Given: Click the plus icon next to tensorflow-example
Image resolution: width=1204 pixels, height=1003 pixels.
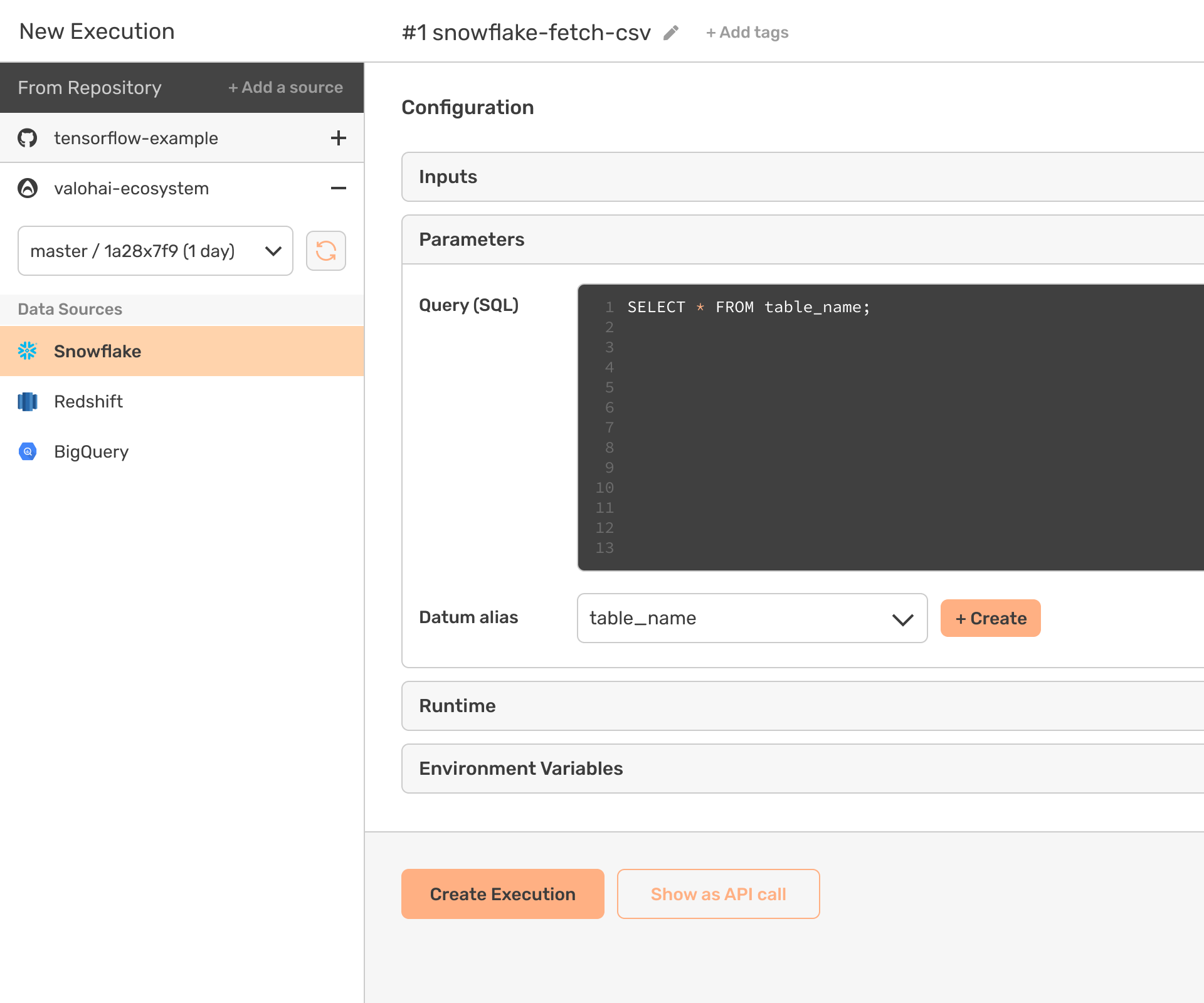Looking at the screenshot, I should (x=340, y=139).
